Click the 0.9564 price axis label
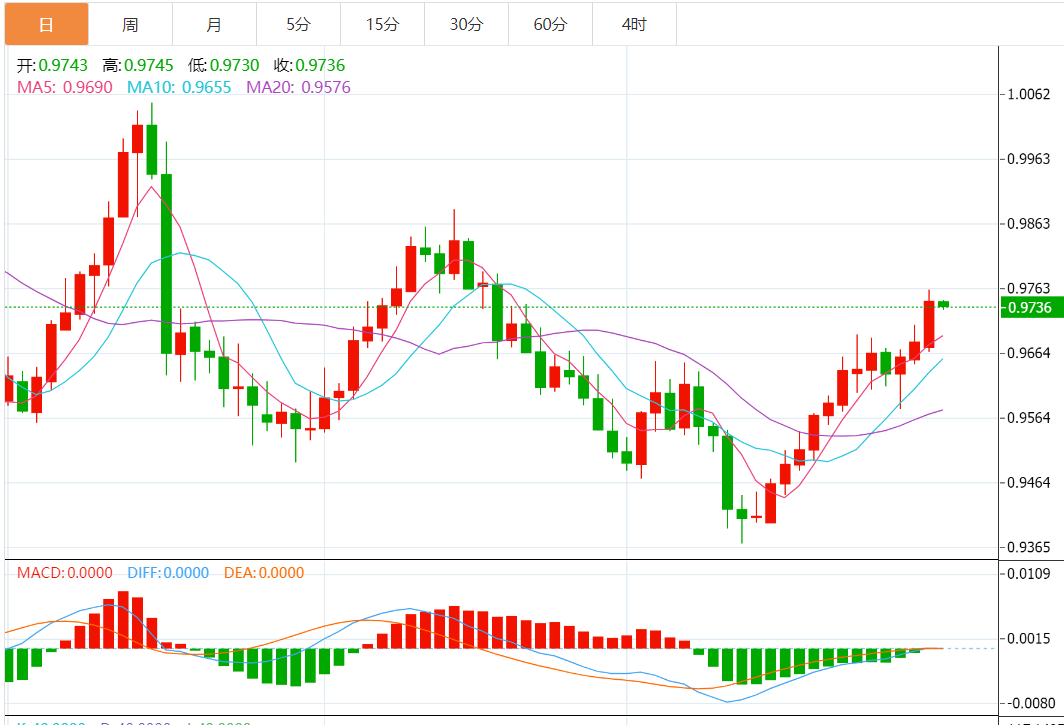 1029,417
